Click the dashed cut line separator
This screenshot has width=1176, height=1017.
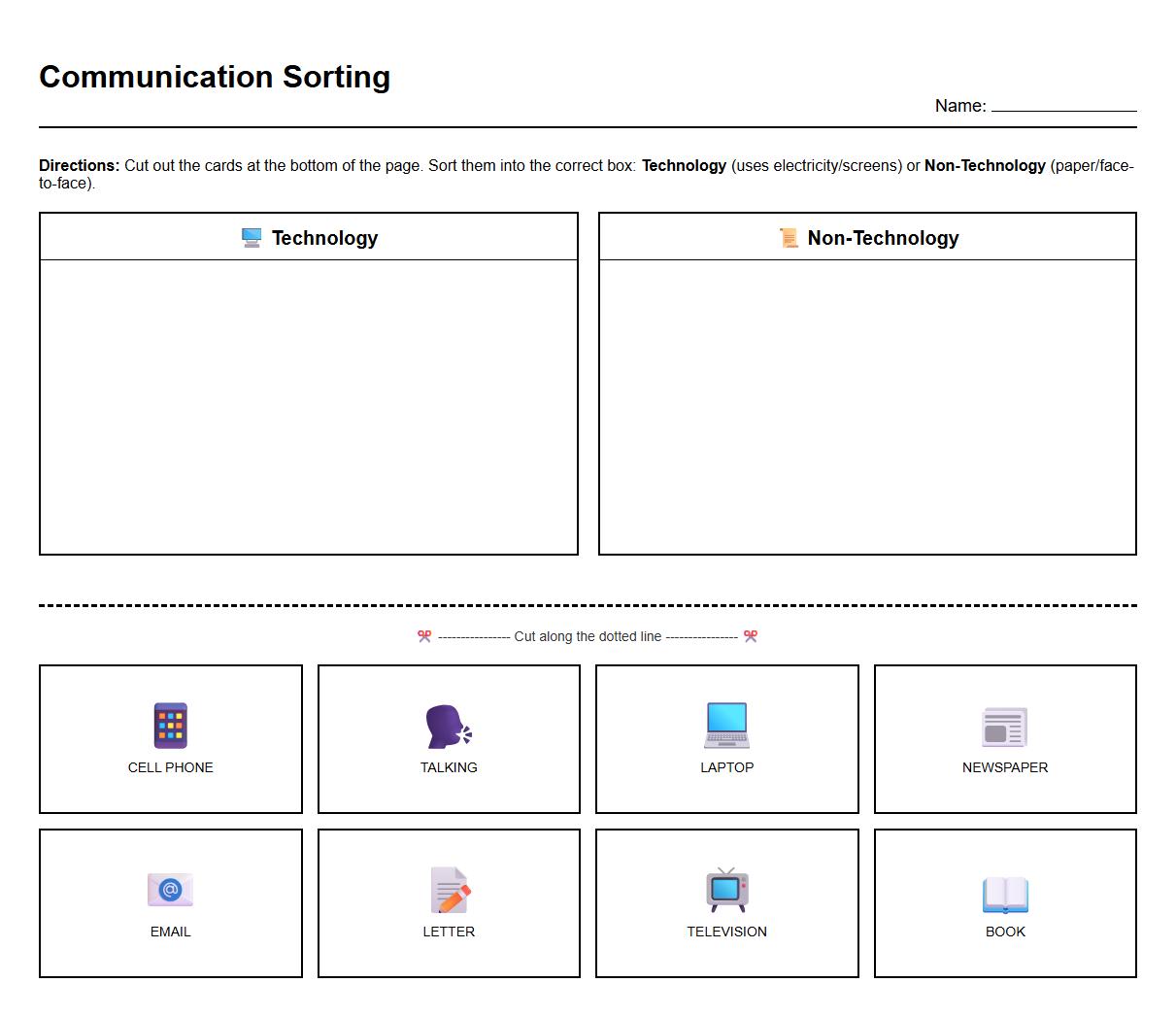coord(587,604)
